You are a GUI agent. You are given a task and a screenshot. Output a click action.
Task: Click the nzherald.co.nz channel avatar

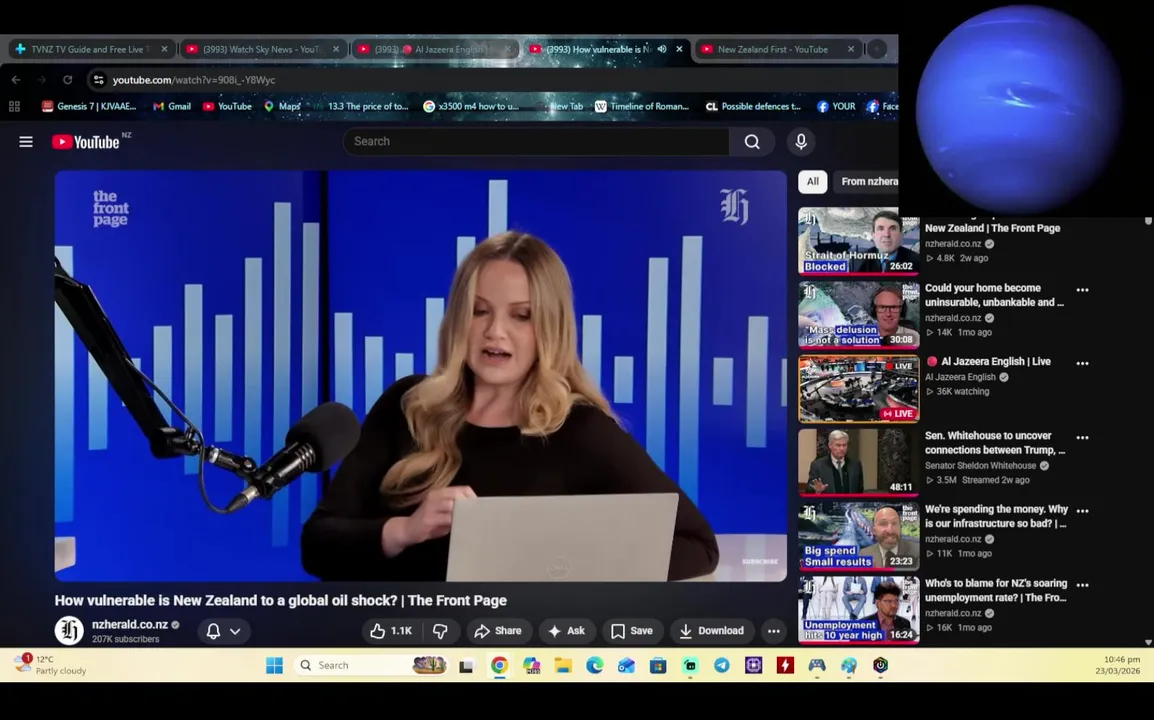click(x=69, y=631)
